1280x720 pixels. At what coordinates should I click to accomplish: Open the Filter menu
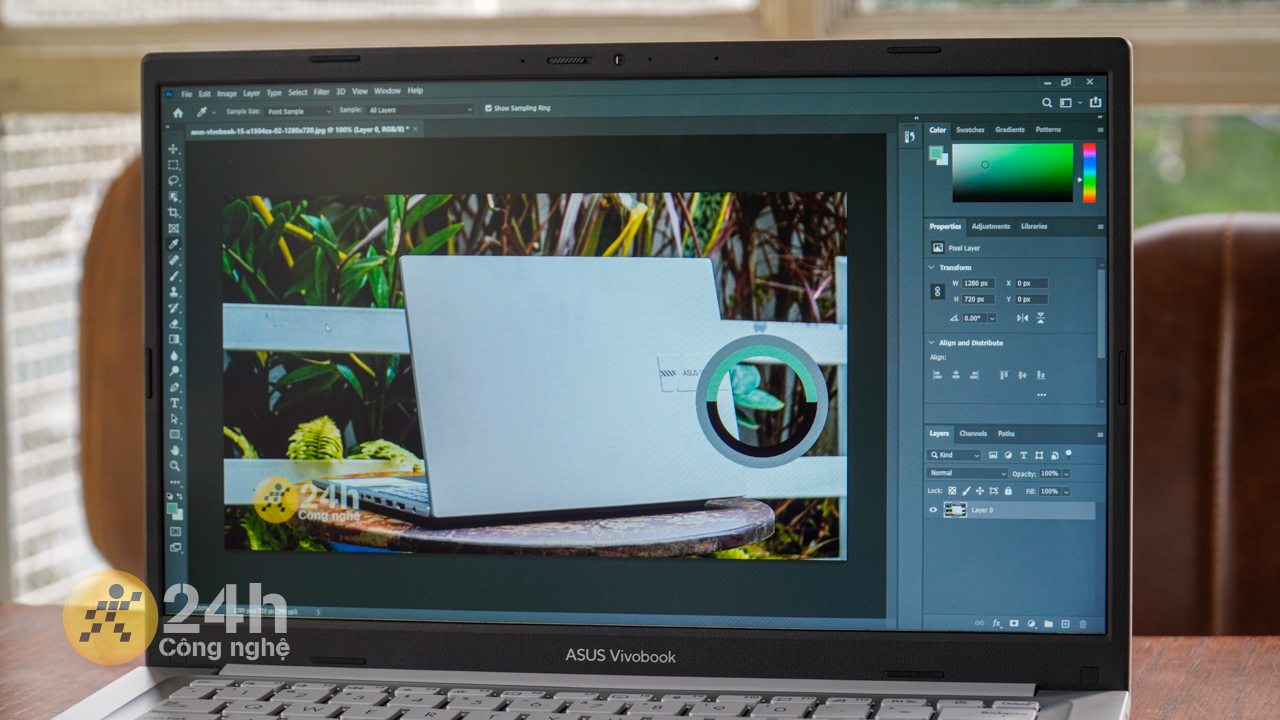pyautogui.click(x=322, y=92)
